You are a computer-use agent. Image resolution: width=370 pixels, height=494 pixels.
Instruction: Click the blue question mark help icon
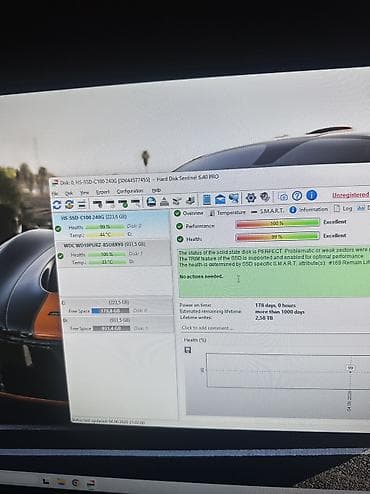(x=297, y=196)
